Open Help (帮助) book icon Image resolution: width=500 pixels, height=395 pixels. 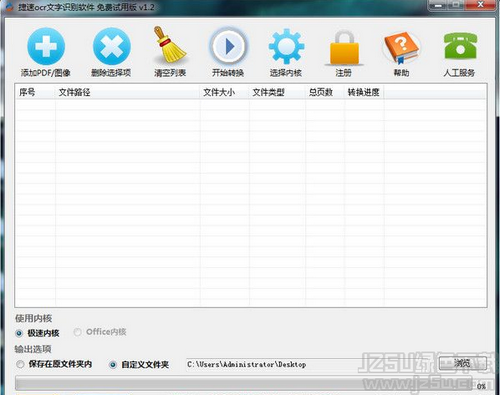(401, 48)
